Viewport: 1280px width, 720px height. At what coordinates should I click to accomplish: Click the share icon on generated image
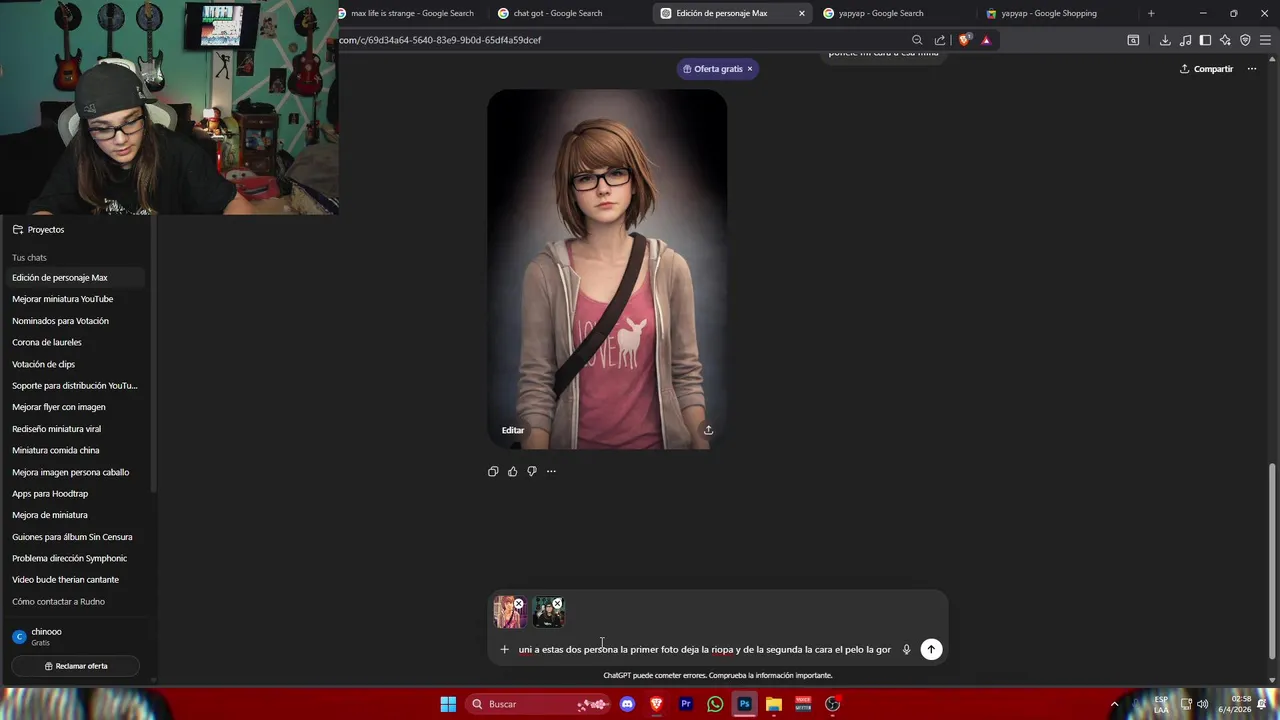tap(708, 430)
